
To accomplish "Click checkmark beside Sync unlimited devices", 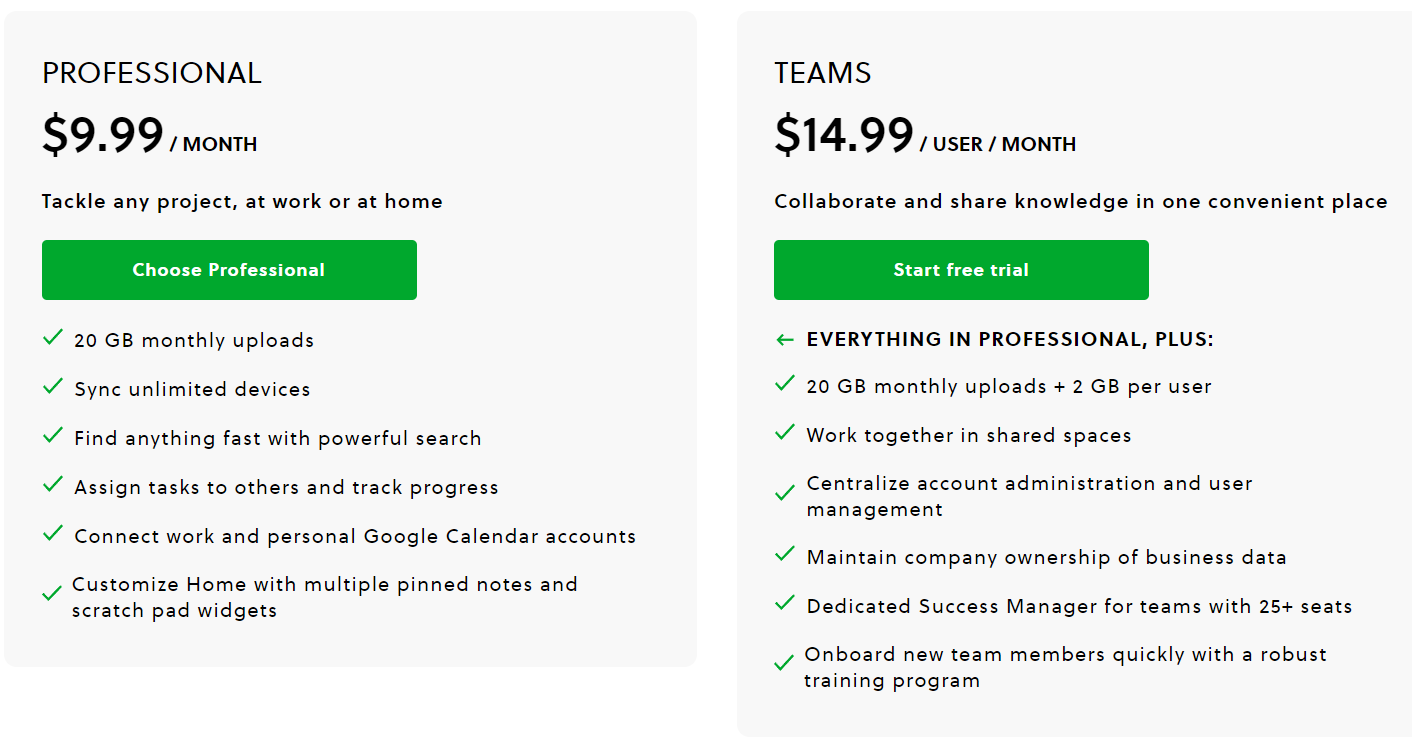I will pos(53,387).
